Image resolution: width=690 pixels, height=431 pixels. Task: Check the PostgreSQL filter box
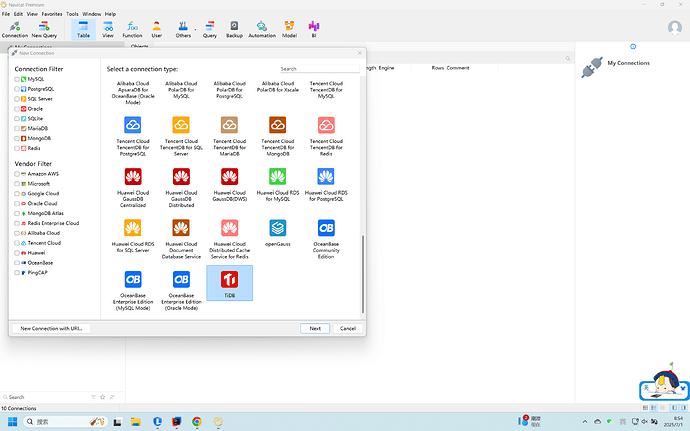(17, 89)
